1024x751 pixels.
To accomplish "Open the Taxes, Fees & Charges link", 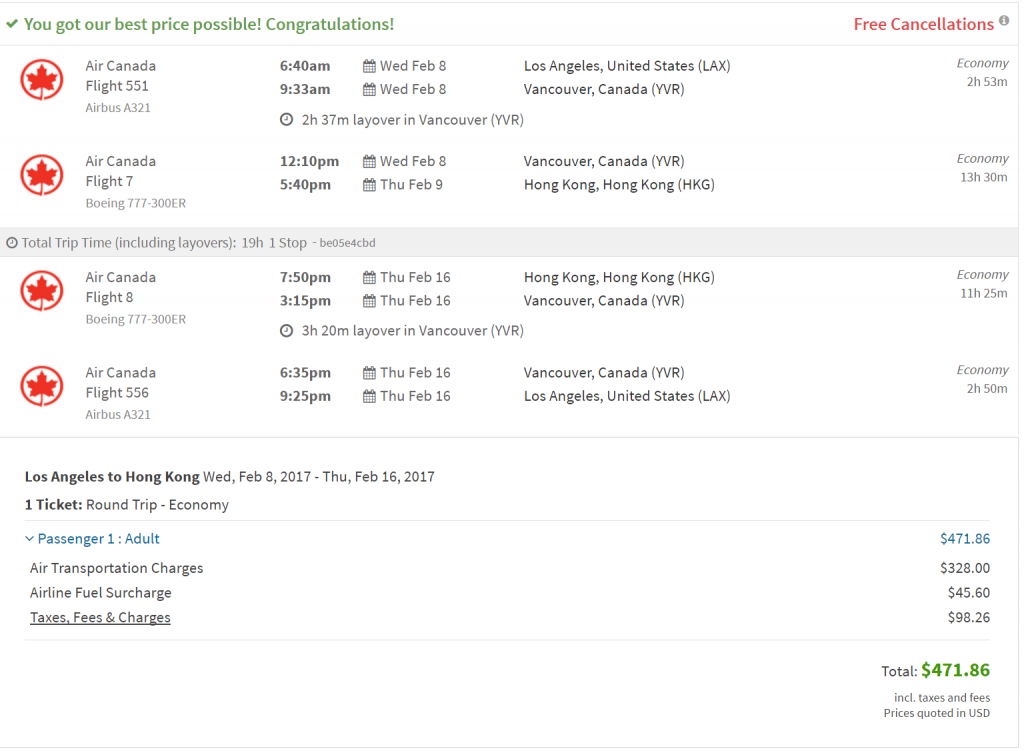I will click(100, 618).
